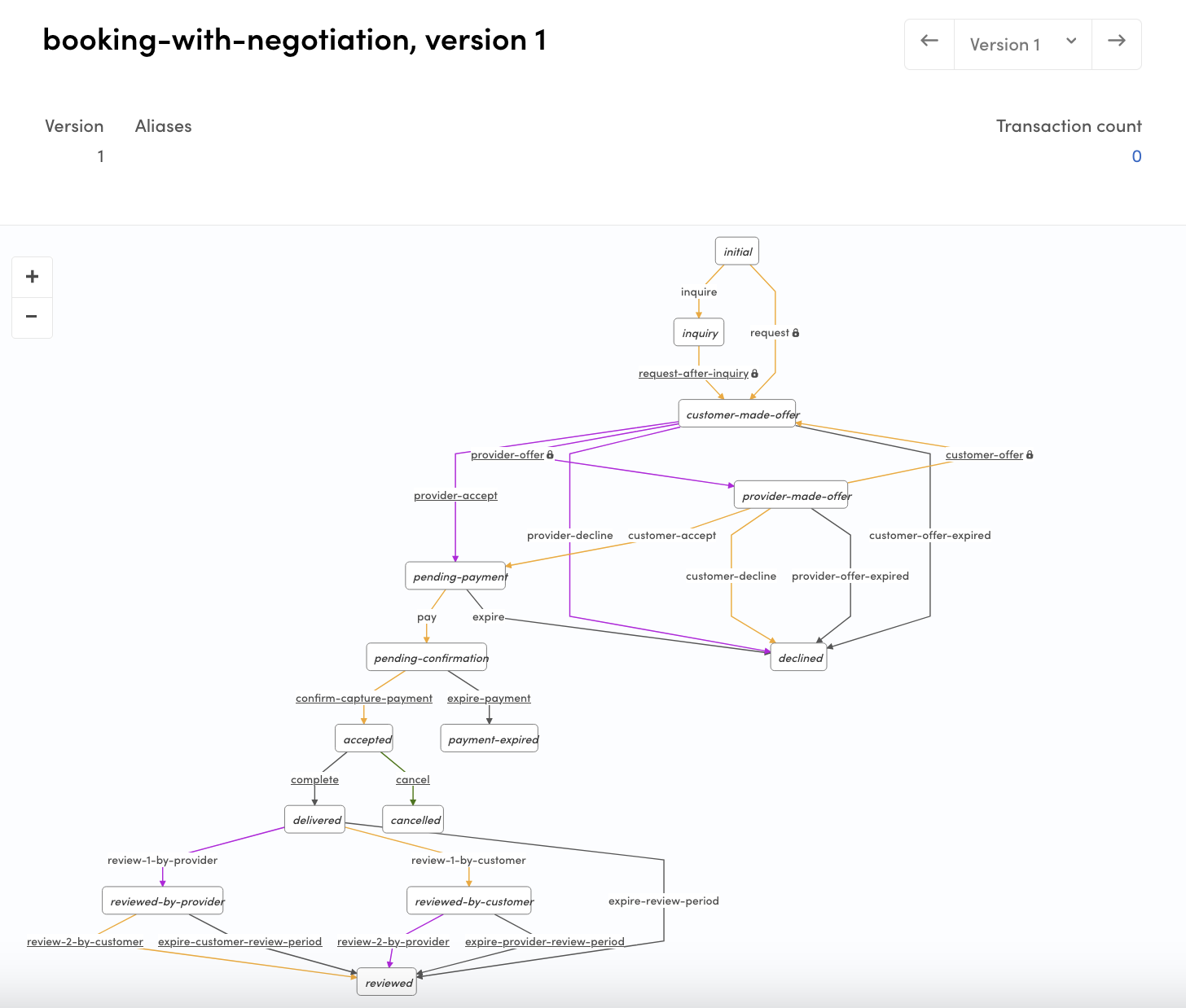Click the lock icon on request-after-inquiry
1186x1008 pixels.
click(x=754, y=372)
